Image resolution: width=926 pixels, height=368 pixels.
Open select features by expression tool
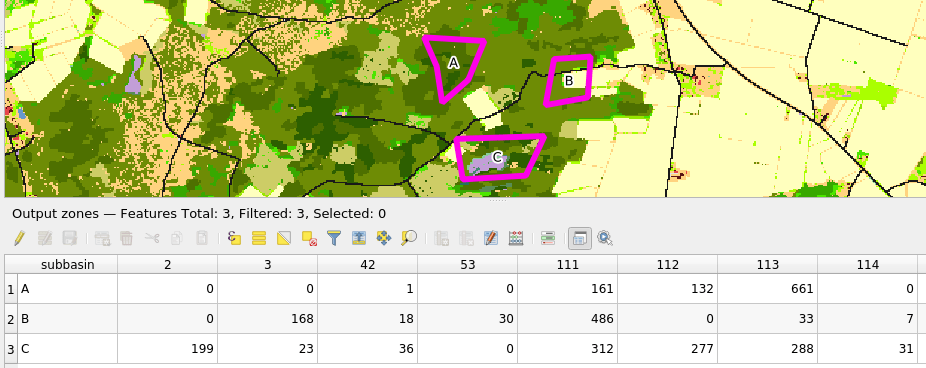coord(234,238)
